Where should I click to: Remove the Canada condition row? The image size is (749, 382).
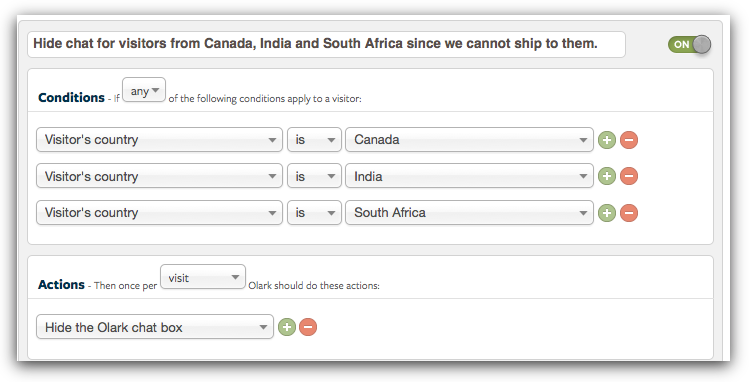(x=629, y=140)
